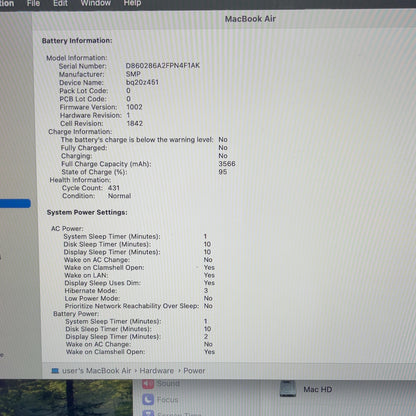Select serial number D860286A2FPN4F1AK
The height and width of the screenshot is (416, 416).
tap(163, 66)
